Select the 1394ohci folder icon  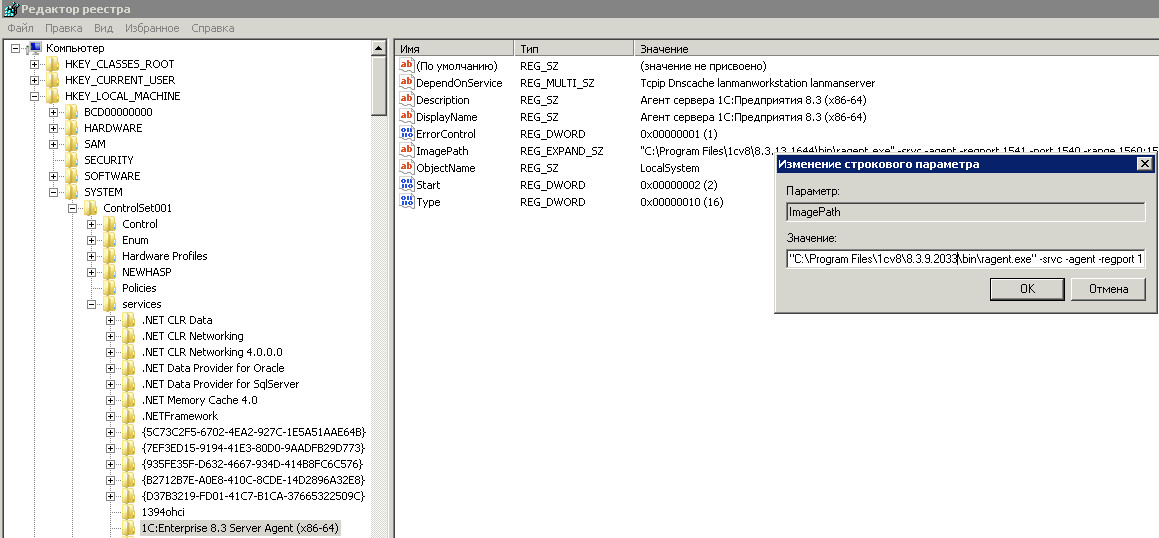pyautogui.click(x=129, y=511)
